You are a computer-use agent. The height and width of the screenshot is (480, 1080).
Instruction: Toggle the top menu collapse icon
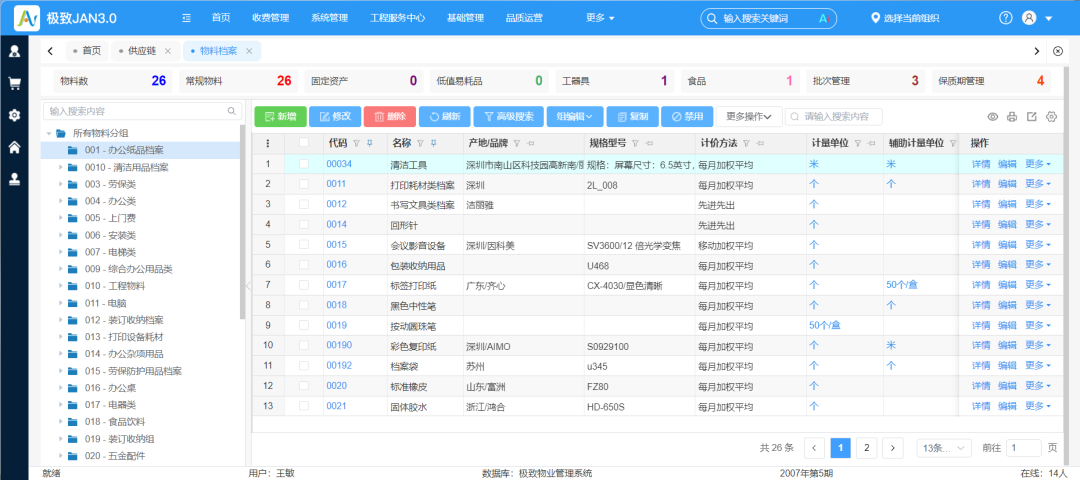186,19
